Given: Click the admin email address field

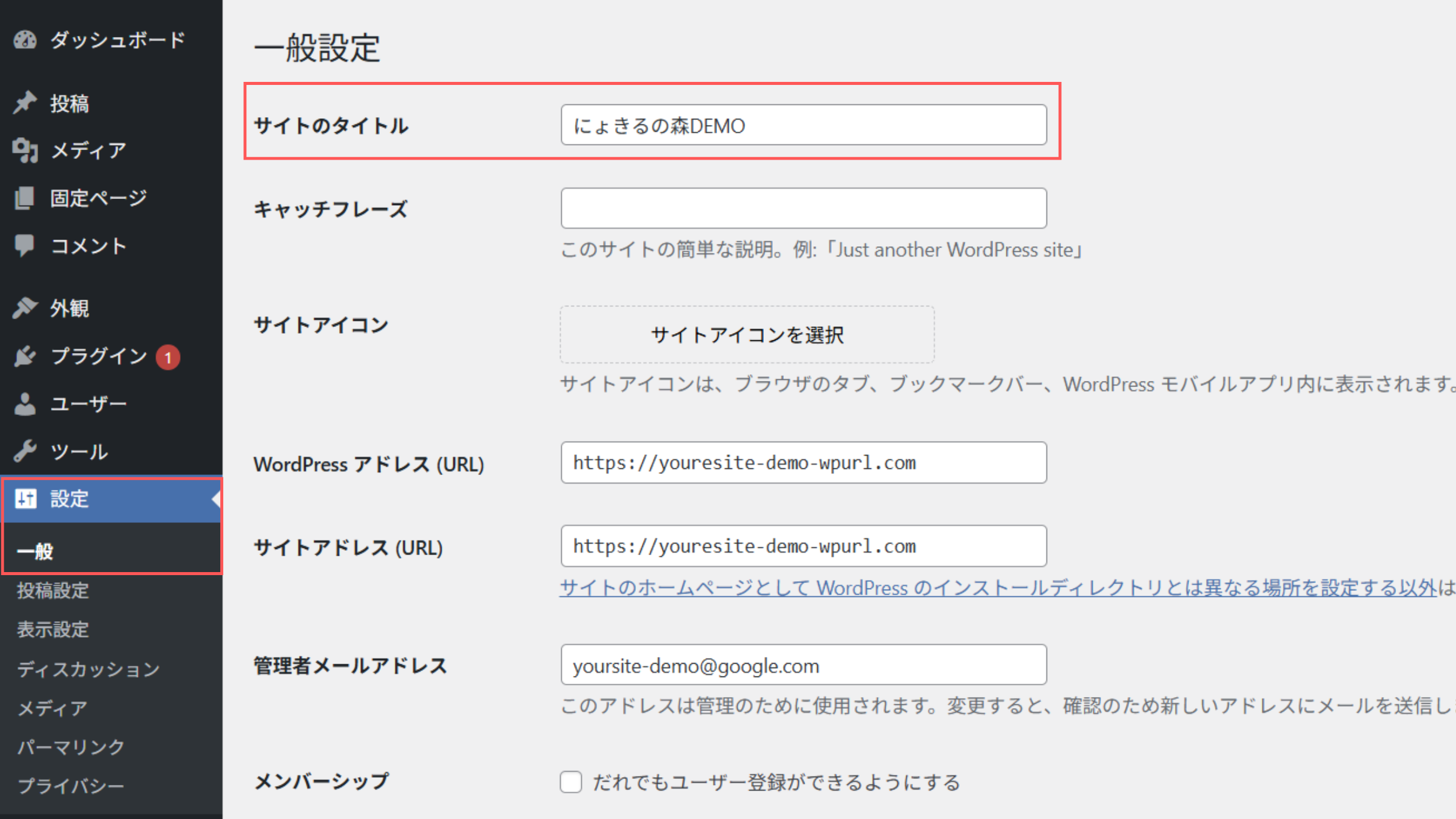Looking at the screenshot, I should click(803, 665).
